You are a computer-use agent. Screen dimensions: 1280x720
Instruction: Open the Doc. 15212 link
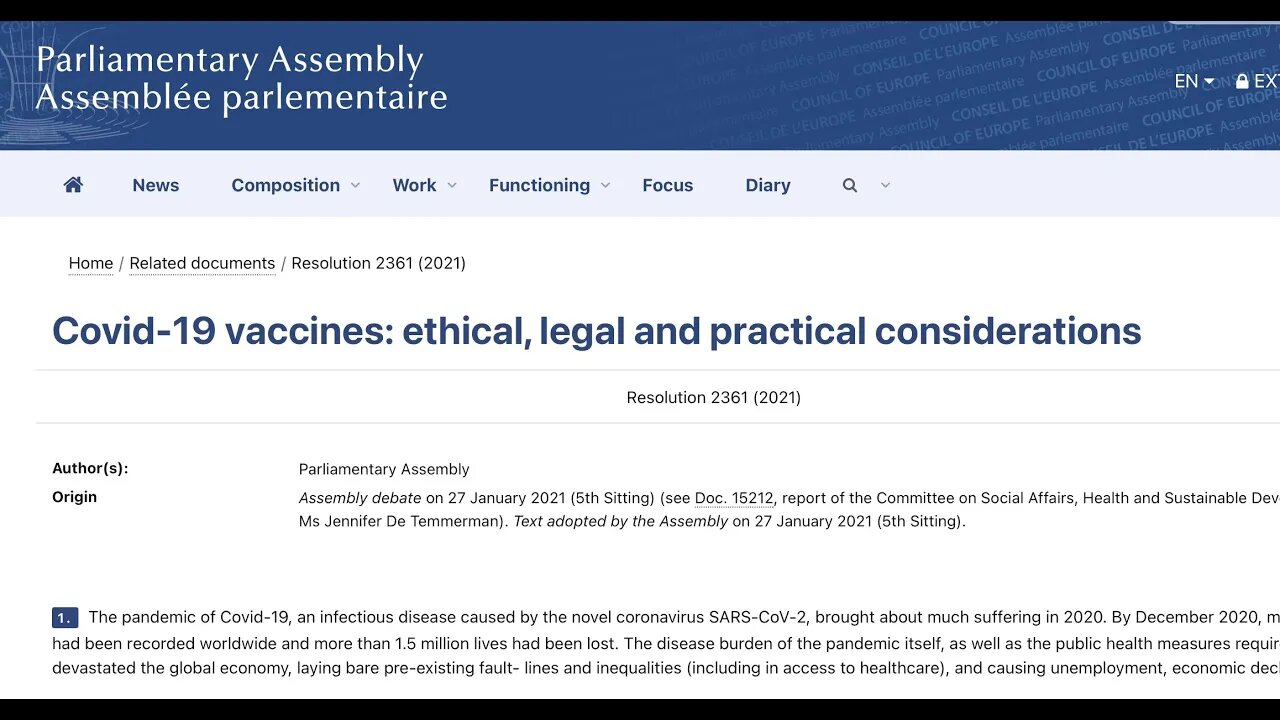click(x=734, y=497)
